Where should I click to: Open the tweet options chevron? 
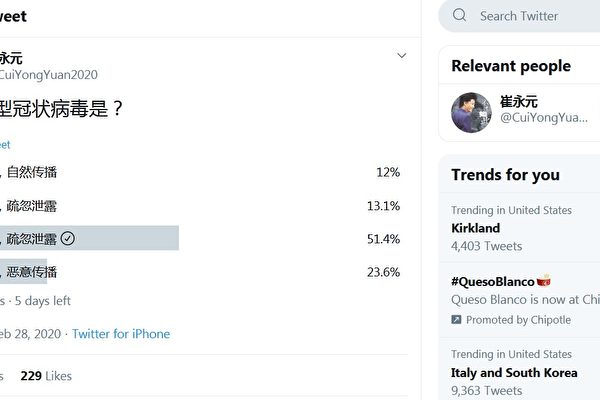tap(402, 55)
